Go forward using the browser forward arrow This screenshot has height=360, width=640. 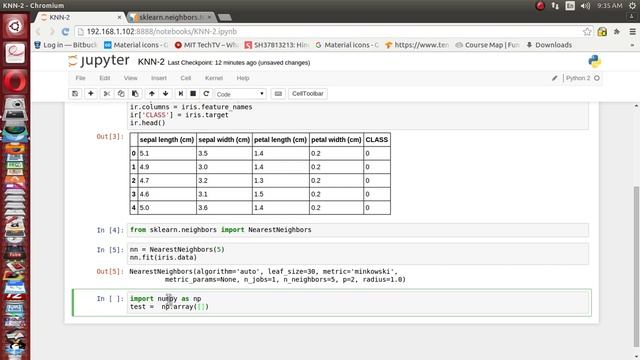pos(51,31)
